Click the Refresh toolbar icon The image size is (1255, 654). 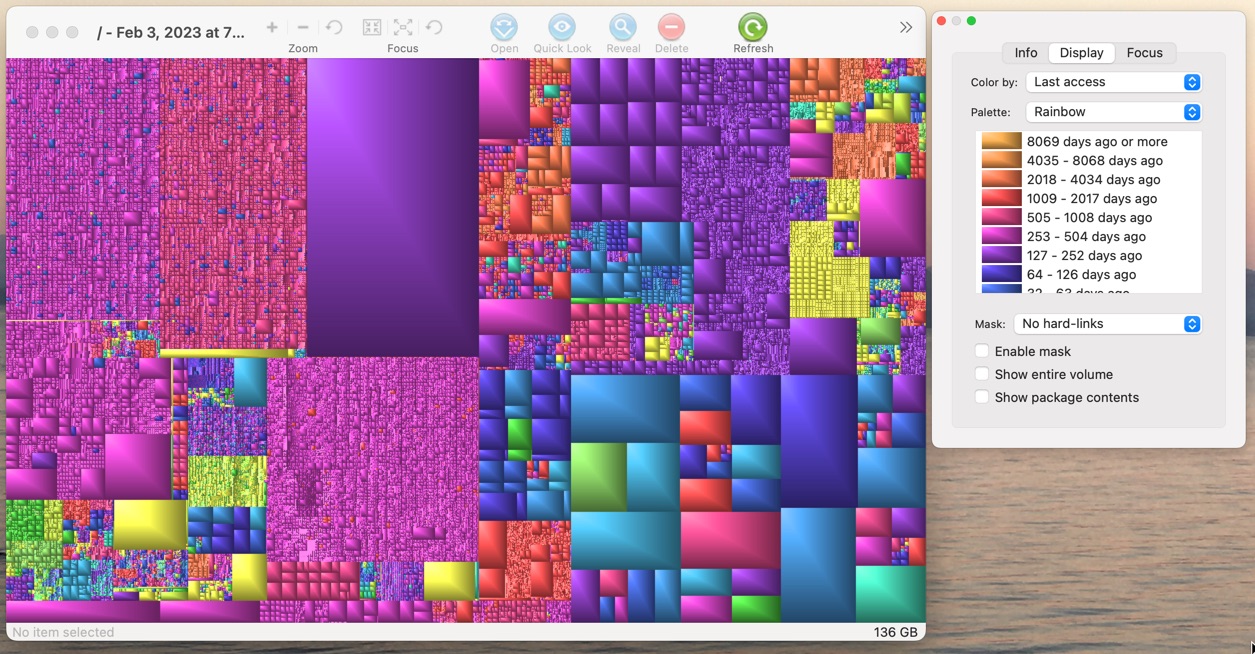[752, 27]
